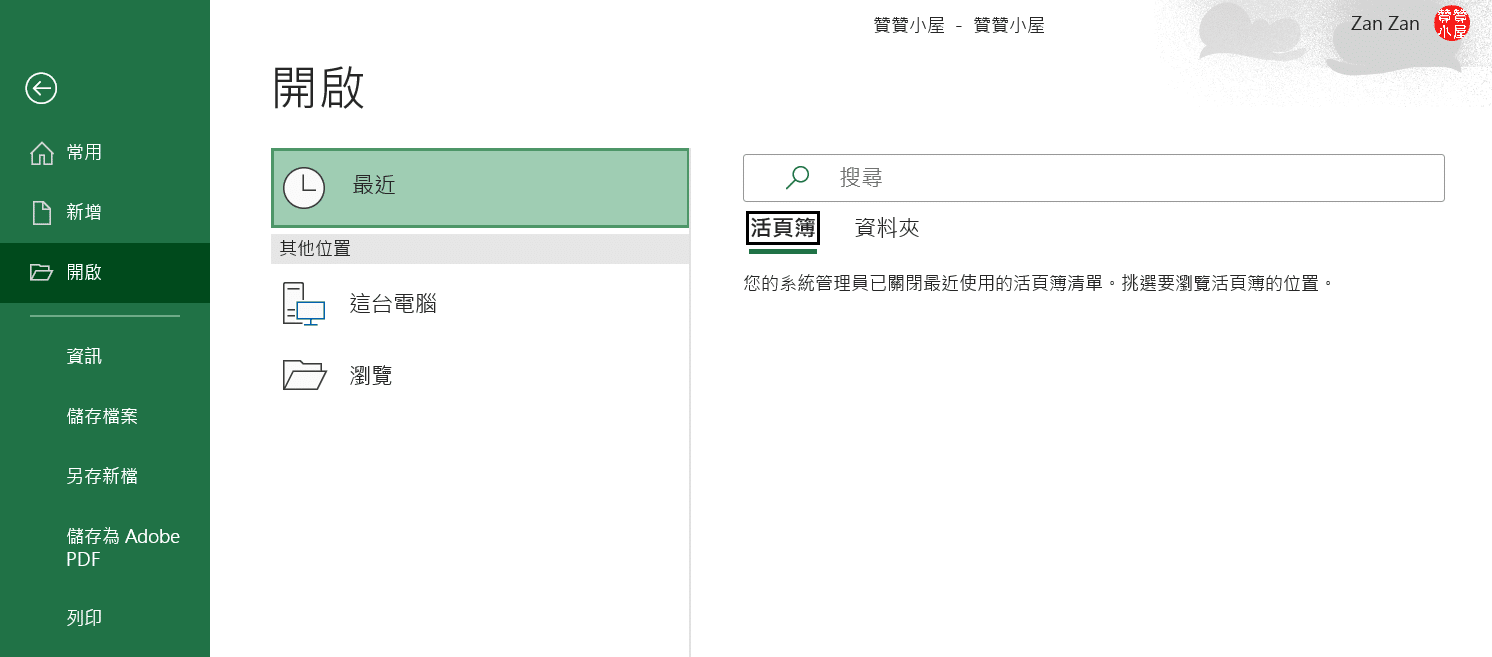Click 瀏覽 to browse files

click(x=480, y=375)
